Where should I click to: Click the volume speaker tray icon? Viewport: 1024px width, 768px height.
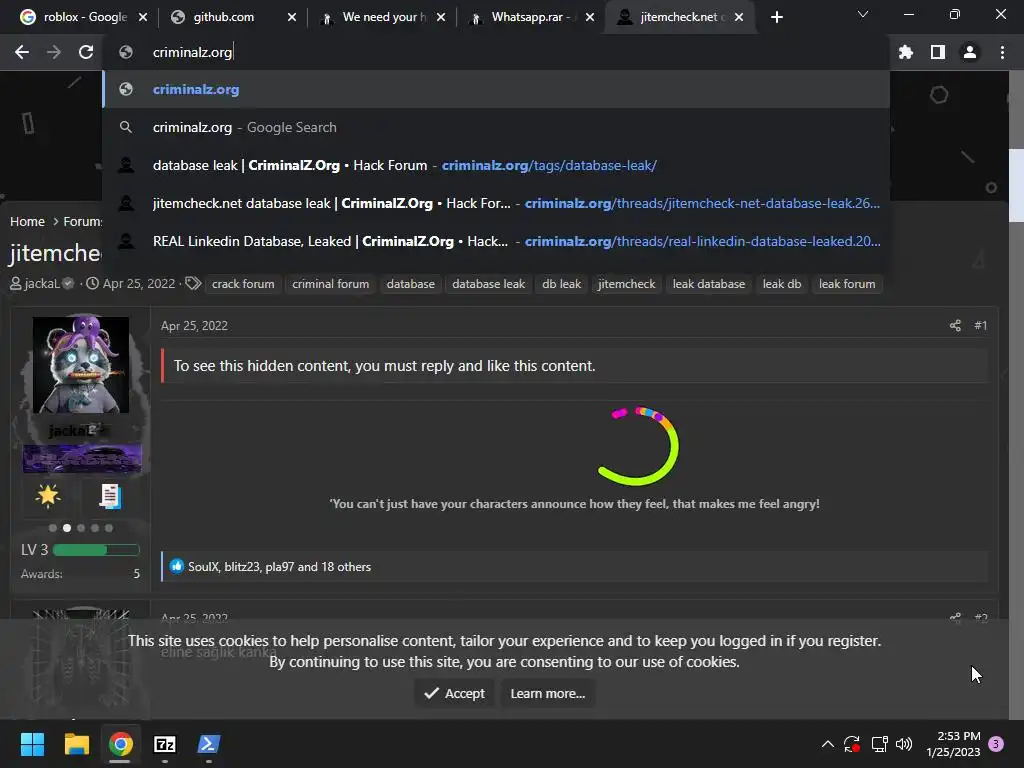pos(904,744)
